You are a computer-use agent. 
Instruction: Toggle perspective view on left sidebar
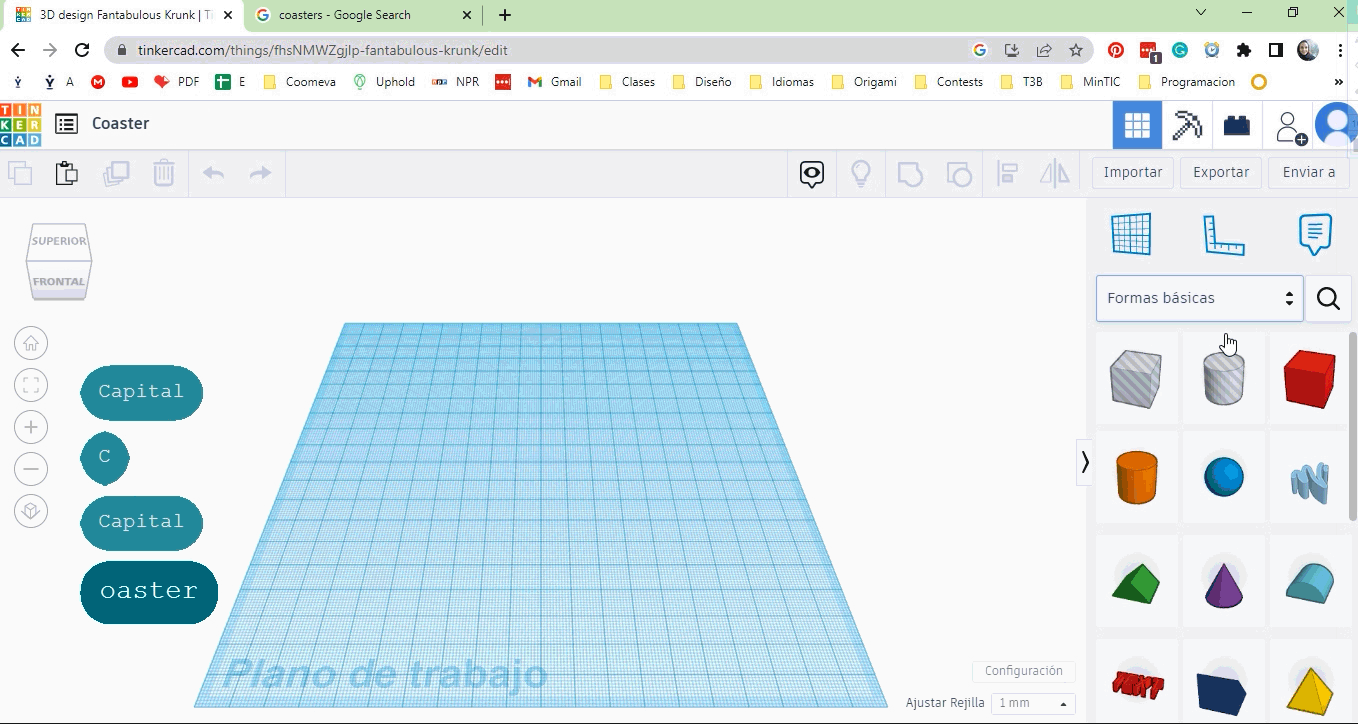[31, 511]
